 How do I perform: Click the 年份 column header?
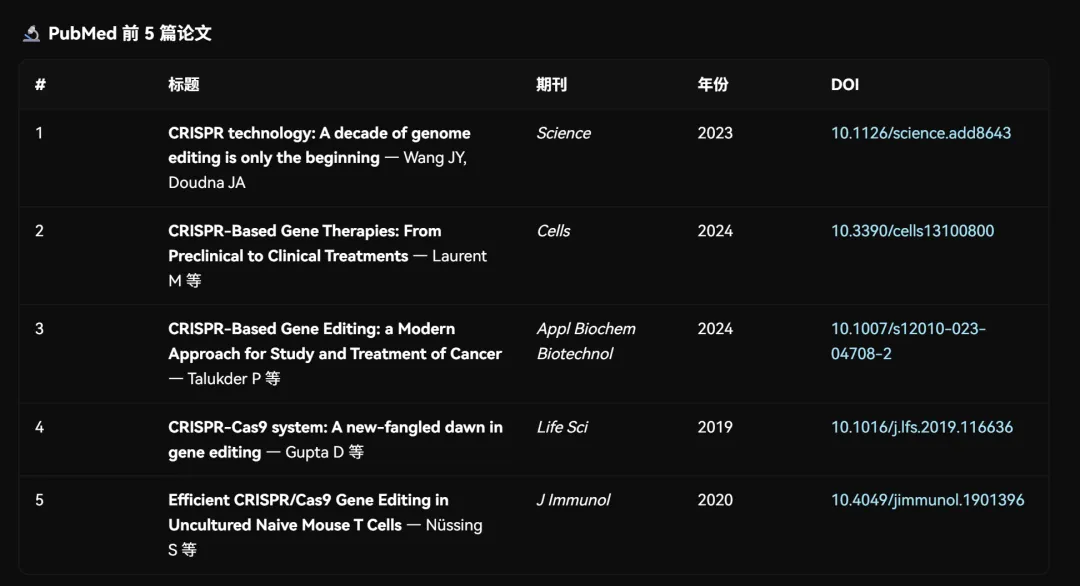[712, 85]
